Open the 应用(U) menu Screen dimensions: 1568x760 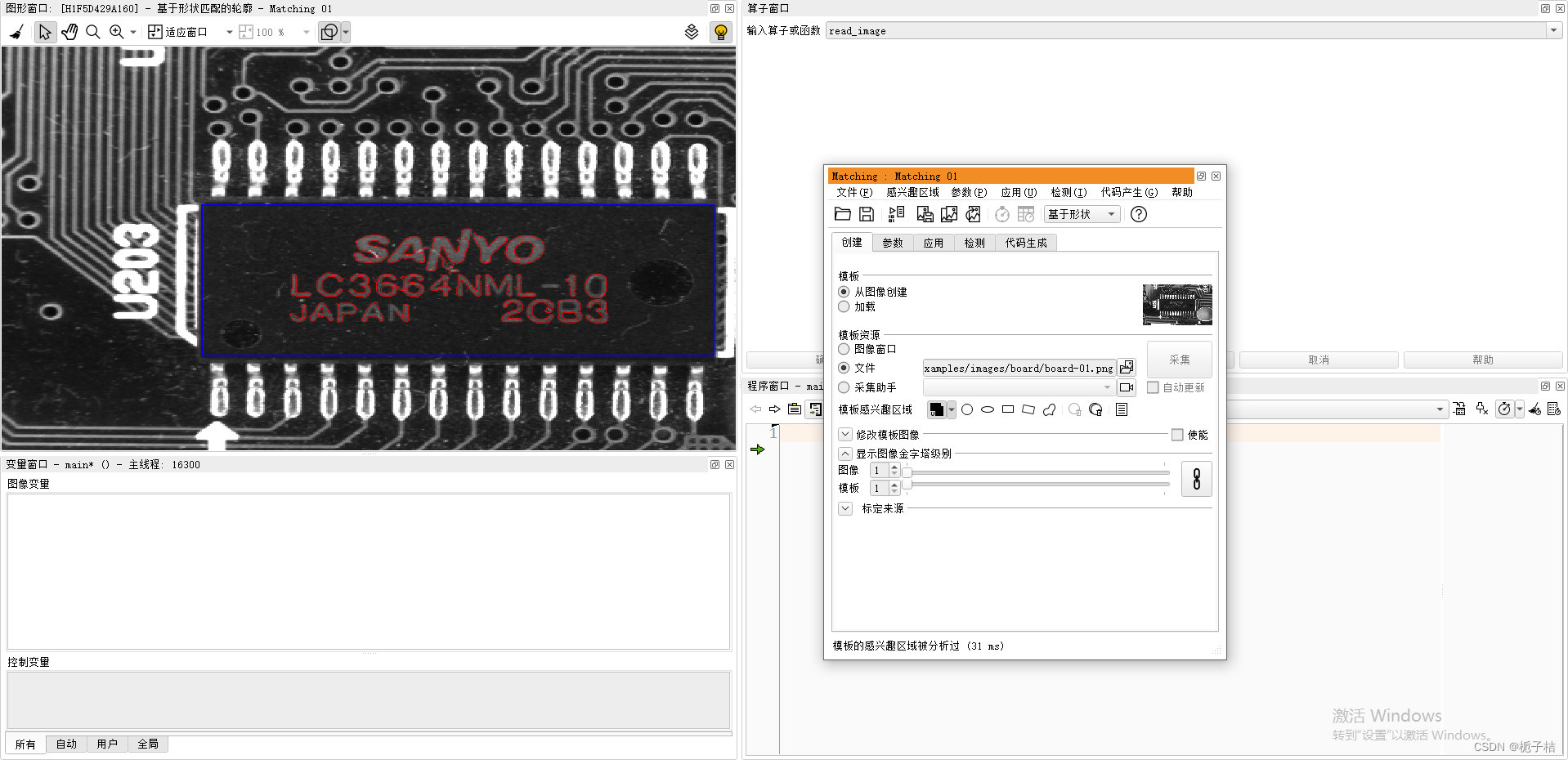click(1019, 192)
